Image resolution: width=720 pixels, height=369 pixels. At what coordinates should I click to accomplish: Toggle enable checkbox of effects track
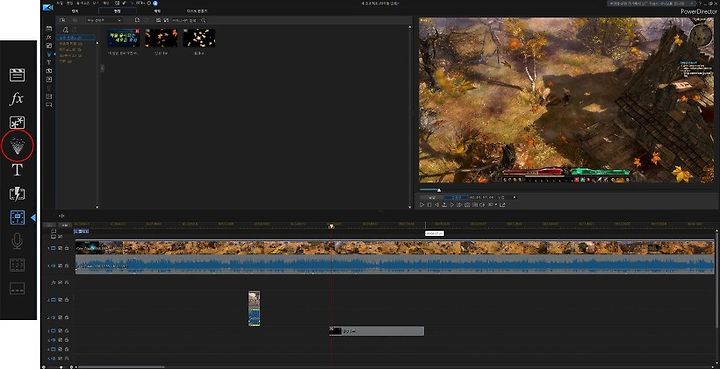point(60,282)
